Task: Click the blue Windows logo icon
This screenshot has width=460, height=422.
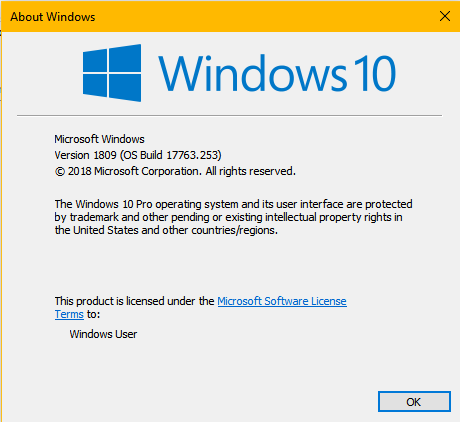Action: (112, 73)
